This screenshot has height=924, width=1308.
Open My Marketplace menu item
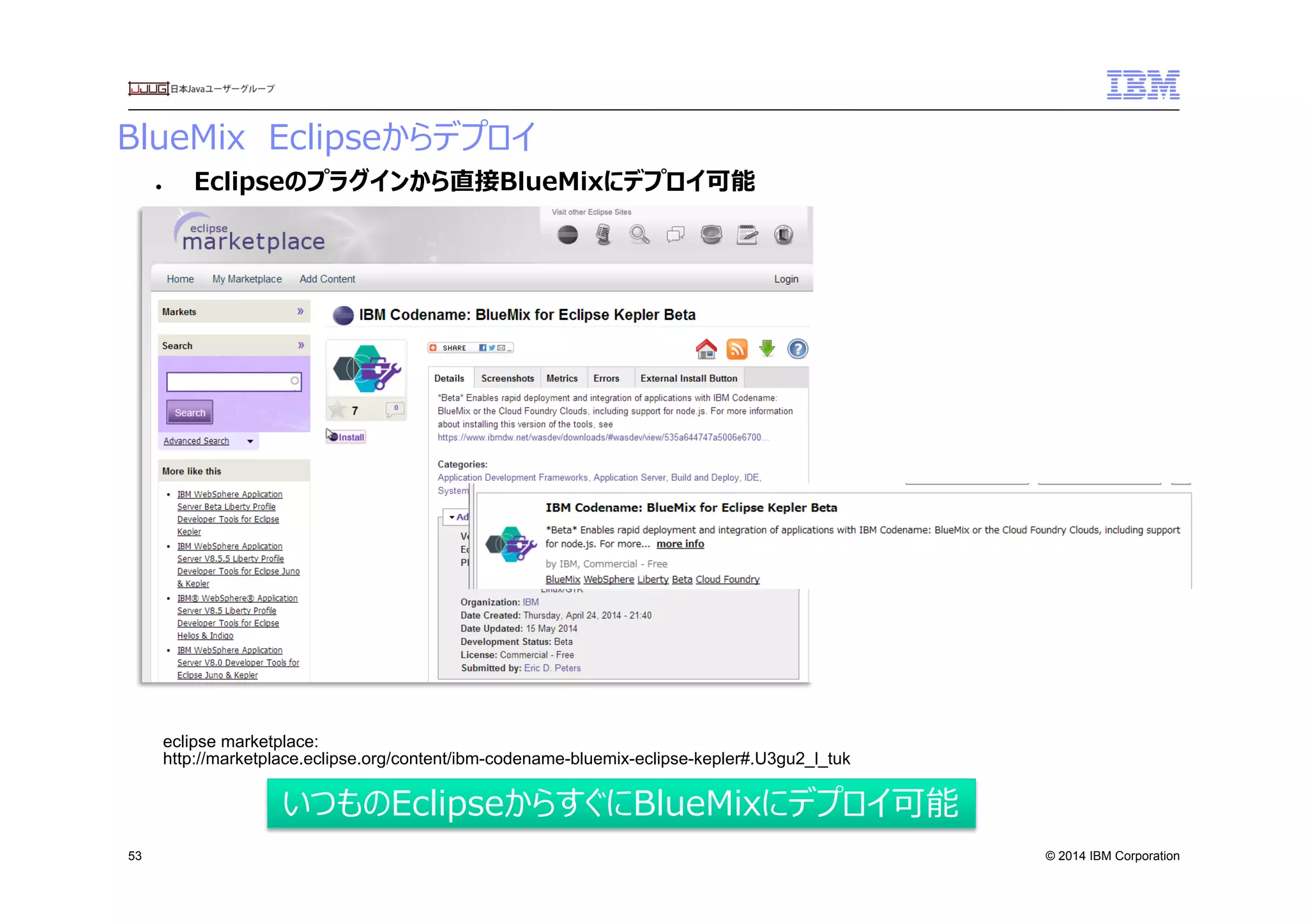[247, 279]
